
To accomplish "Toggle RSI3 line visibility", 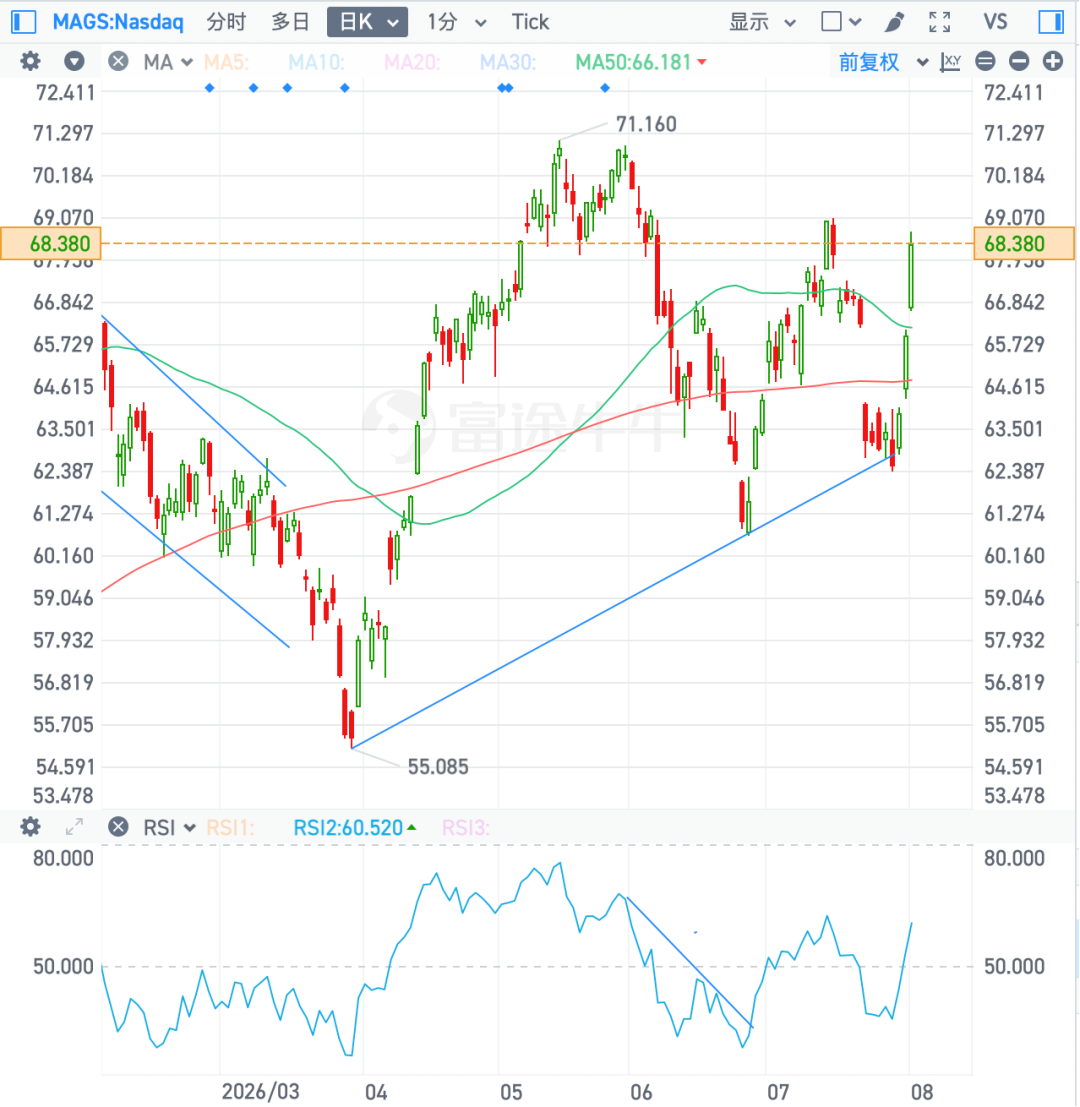I will [x=466, y=827].
